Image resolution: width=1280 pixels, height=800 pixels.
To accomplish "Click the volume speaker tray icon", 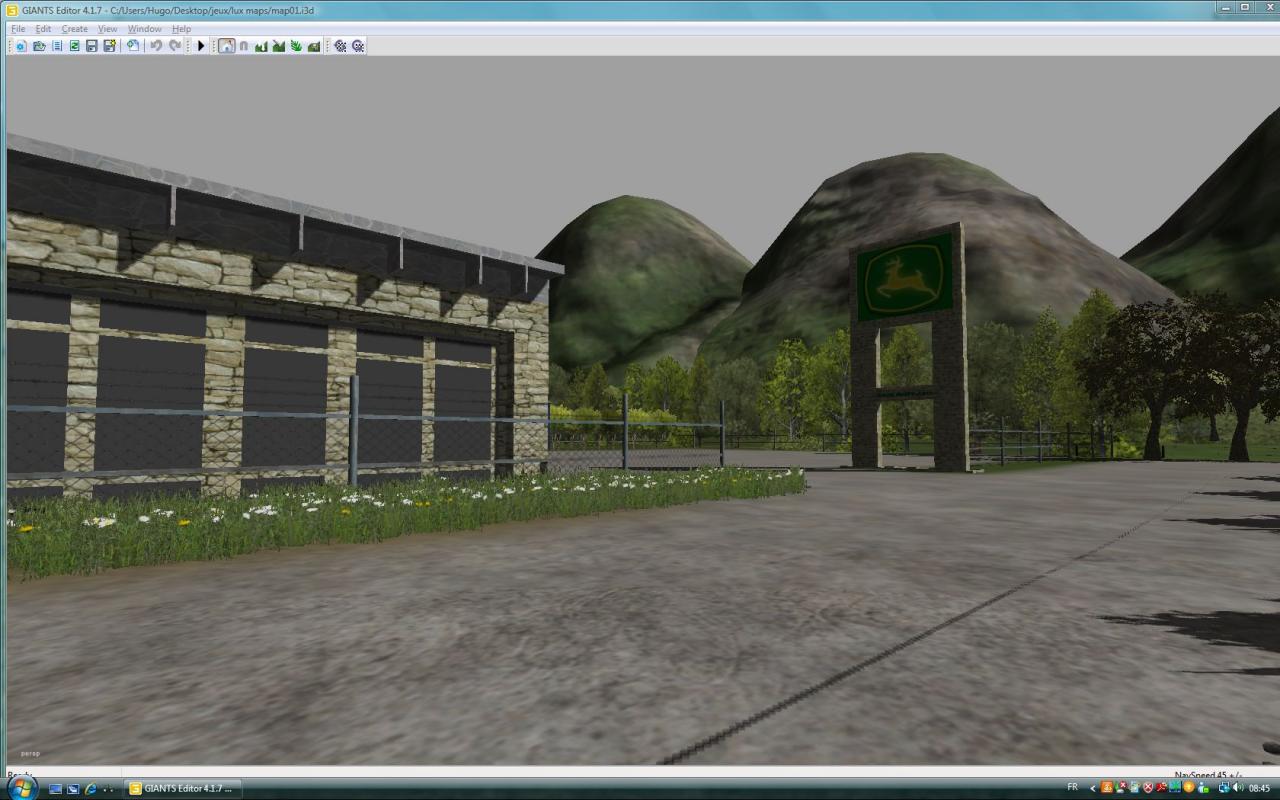I will (x=1238, y=787).
